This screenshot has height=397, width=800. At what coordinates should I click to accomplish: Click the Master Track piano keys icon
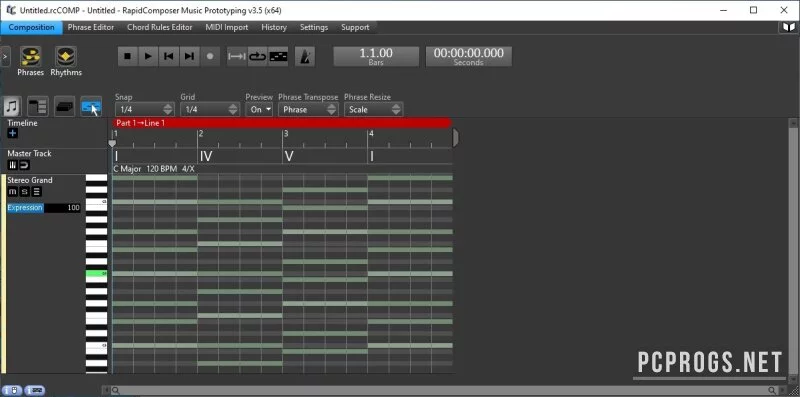(x=13, y=165)
